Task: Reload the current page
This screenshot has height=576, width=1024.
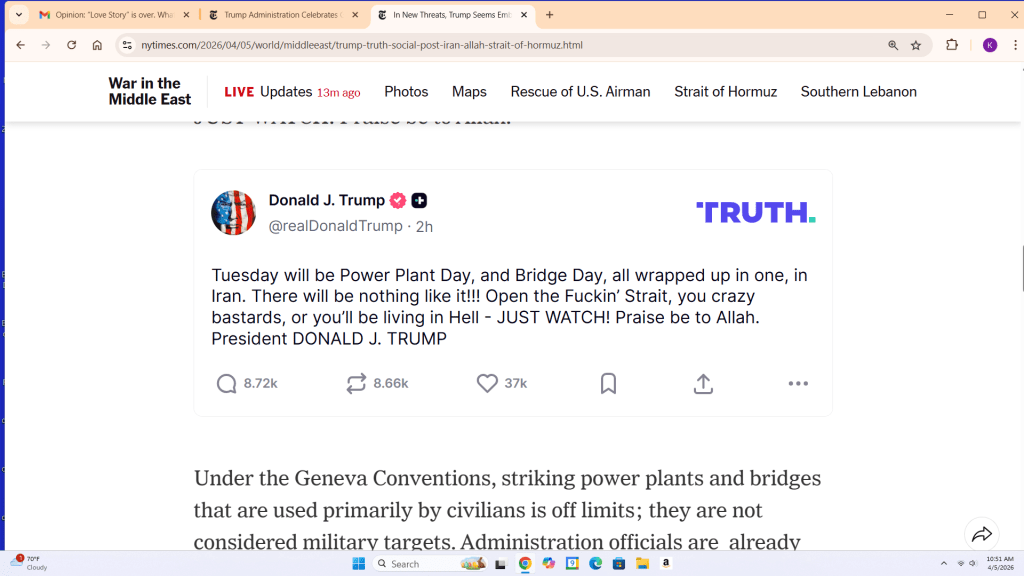Action: pos(70,45)
